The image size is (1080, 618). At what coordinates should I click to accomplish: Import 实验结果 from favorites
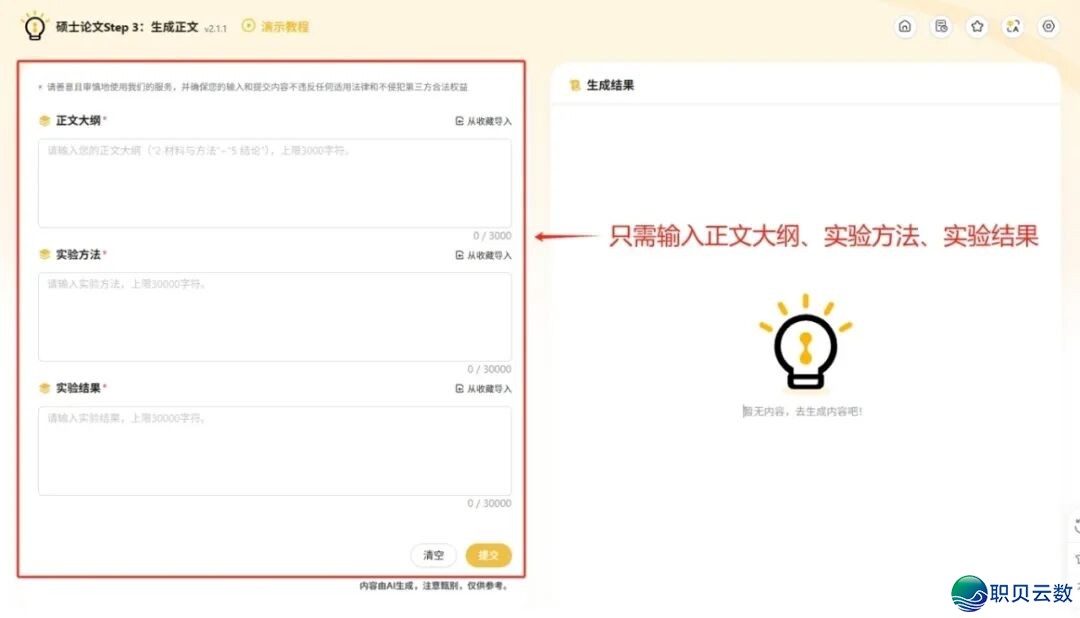(484, 389)
